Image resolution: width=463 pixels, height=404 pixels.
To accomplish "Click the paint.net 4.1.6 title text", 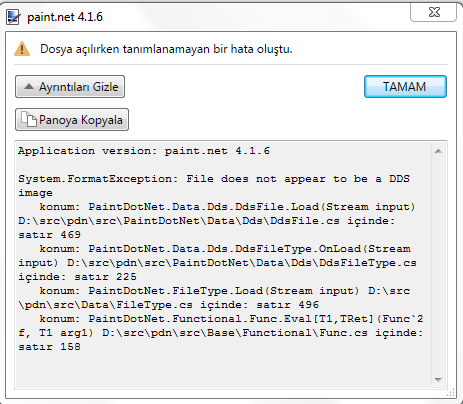I will pyautogui.click(x=65, y=17).
